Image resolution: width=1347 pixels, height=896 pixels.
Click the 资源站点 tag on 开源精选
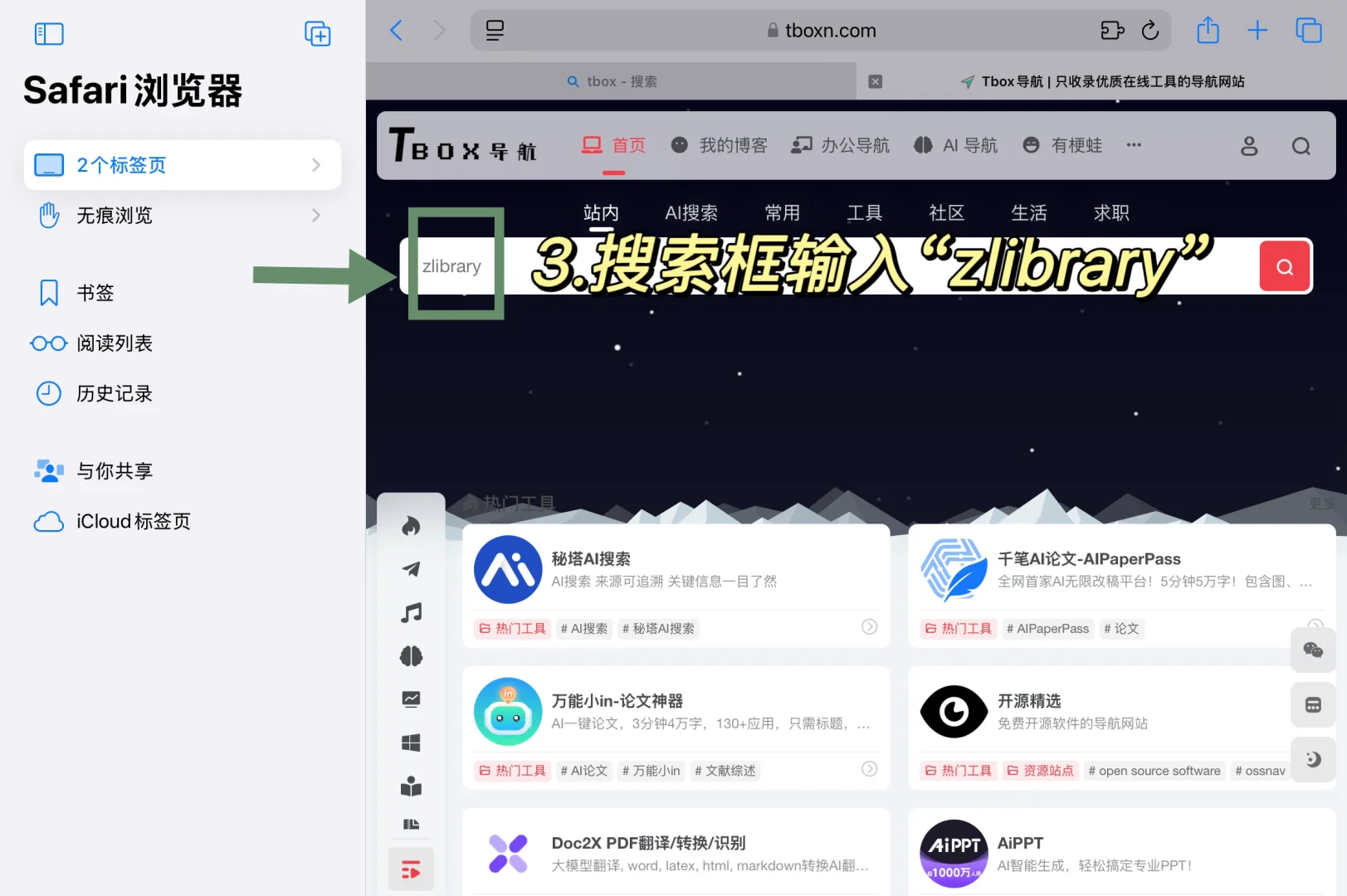(1041, 771)
